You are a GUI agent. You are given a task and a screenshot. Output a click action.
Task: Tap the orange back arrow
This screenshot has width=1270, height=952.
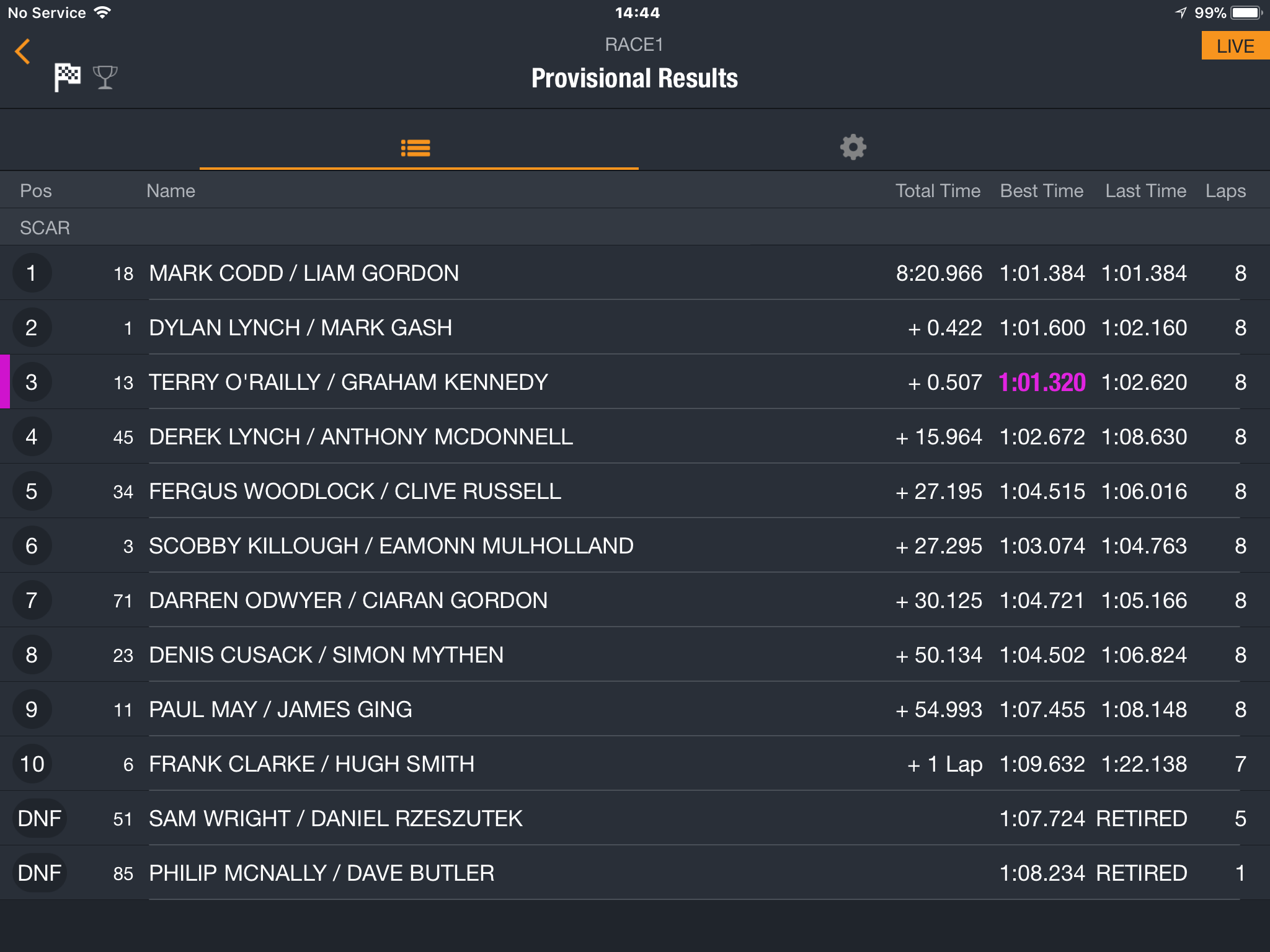click(22, 51)
